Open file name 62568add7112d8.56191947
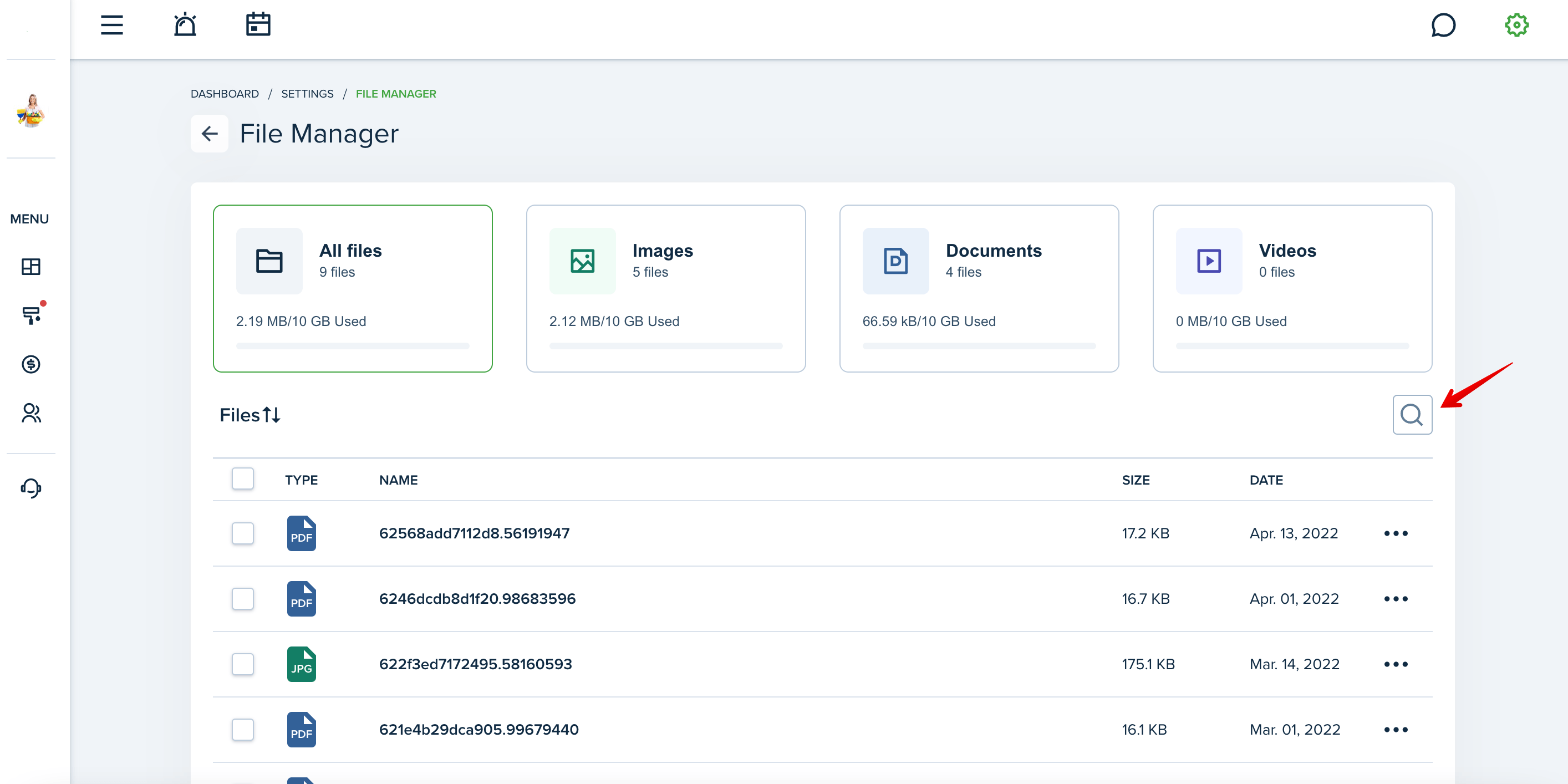Image resolution: width=1568 pixels, height=784 pixels. point(474,533)
